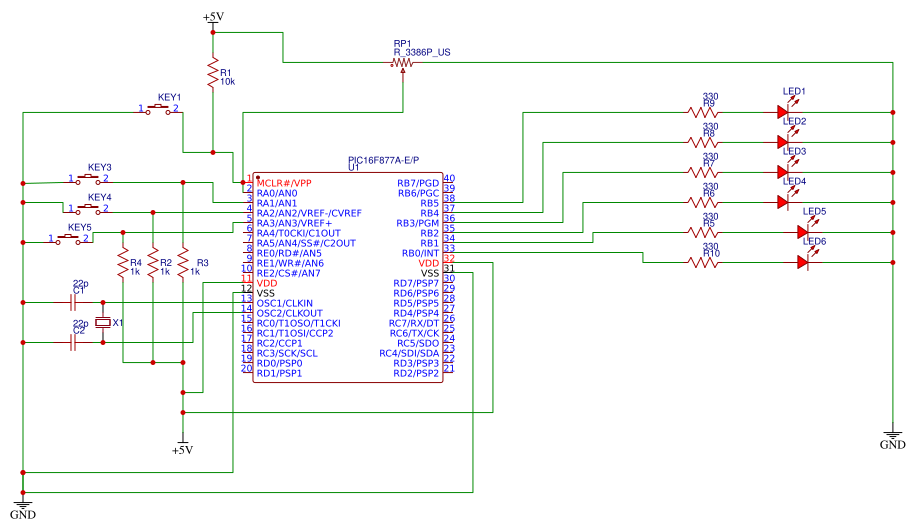Select resistor R10 330 symbol

click(703, 263)
